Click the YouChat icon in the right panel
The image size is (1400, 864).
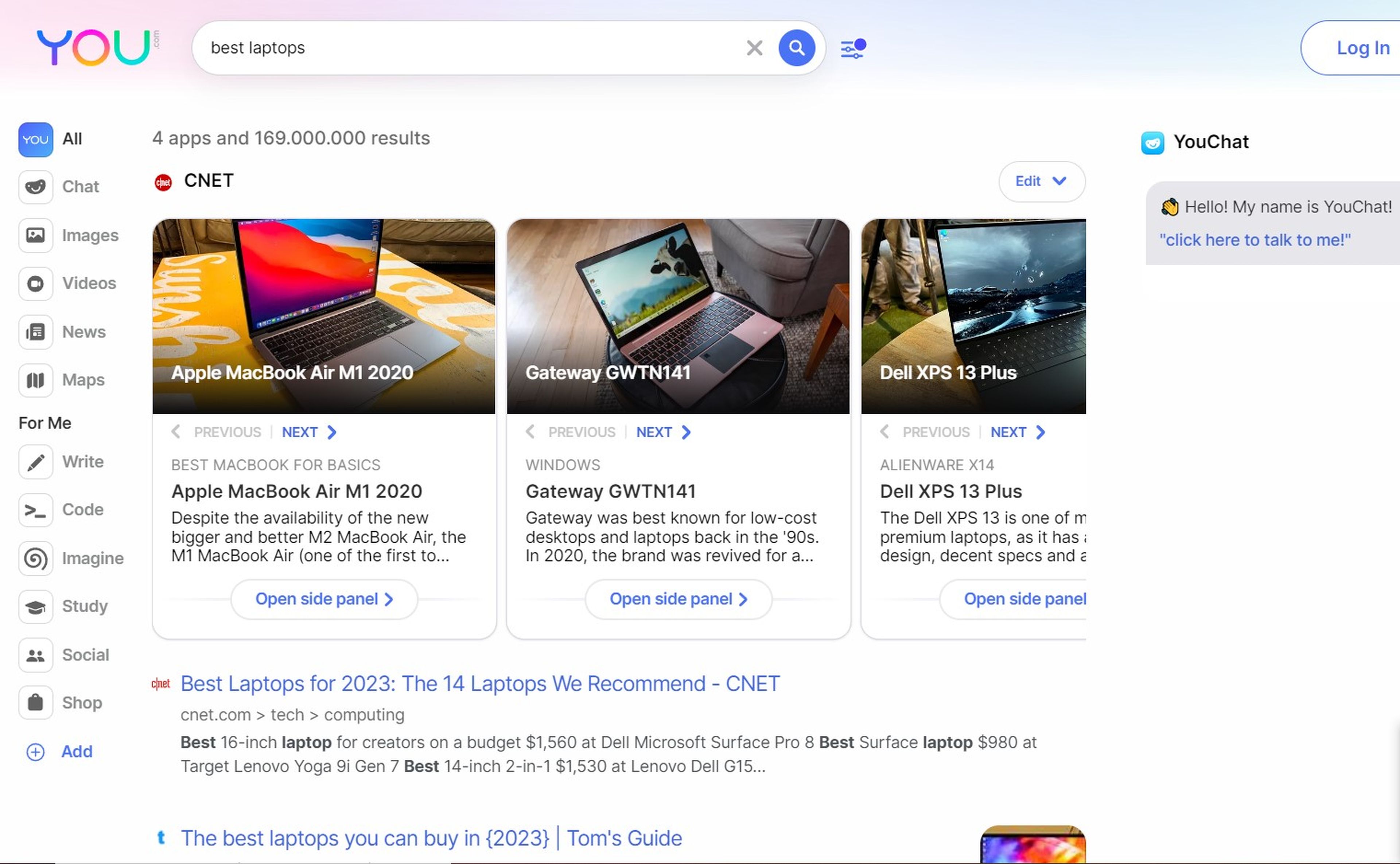coord(1152,142)
